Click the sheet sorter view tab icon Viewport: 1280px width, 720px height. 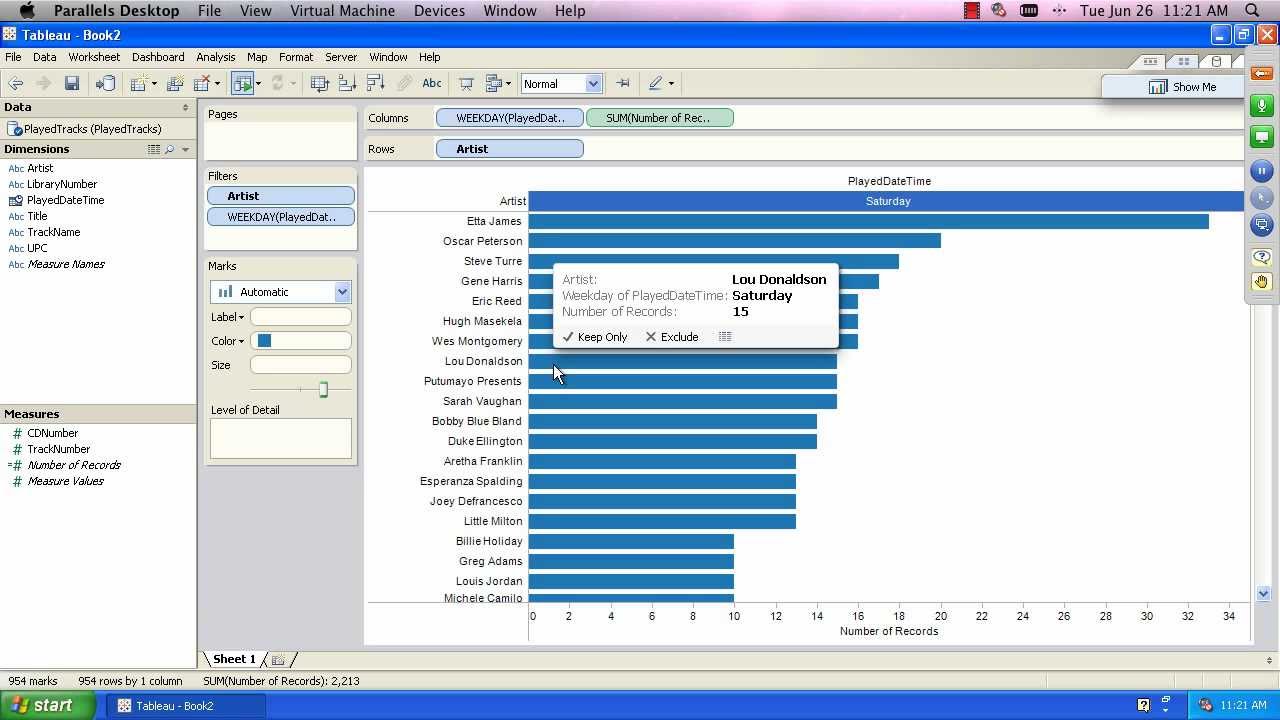[1183, 61]
